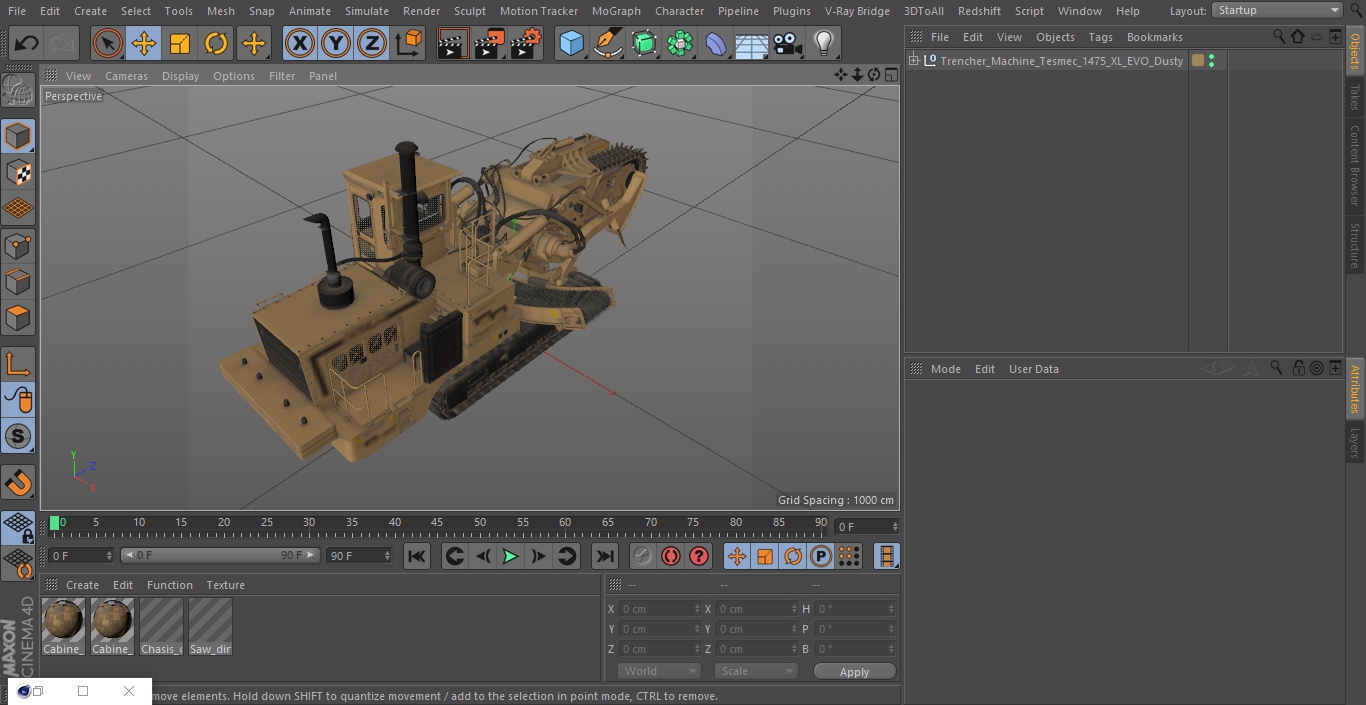This screenshot has width=1366, height=705.
Task: Click Render View clapperboard icon
Action: tap(453, 43)
